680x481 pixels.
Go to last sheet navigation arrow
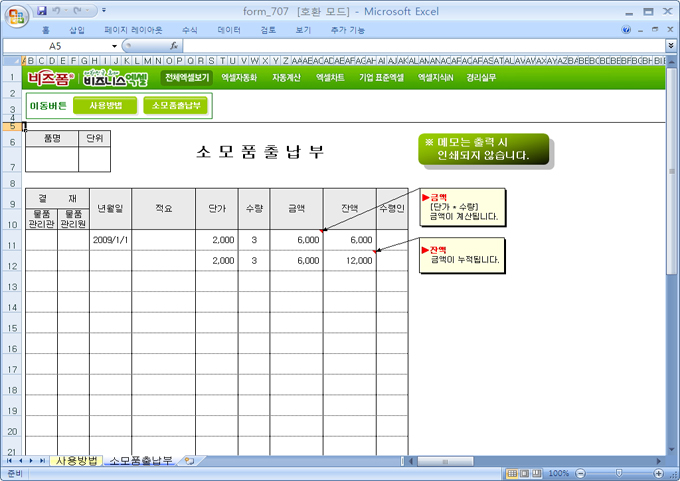(42, 461)
